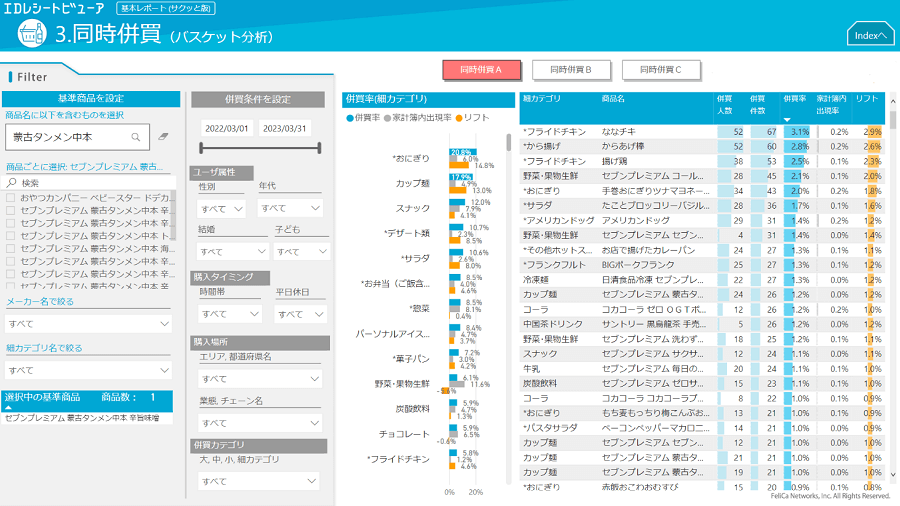Click the magnifier icon beside 検索
Image resolution: width=900 pixels, height=506 pixels.
(11, 182)
